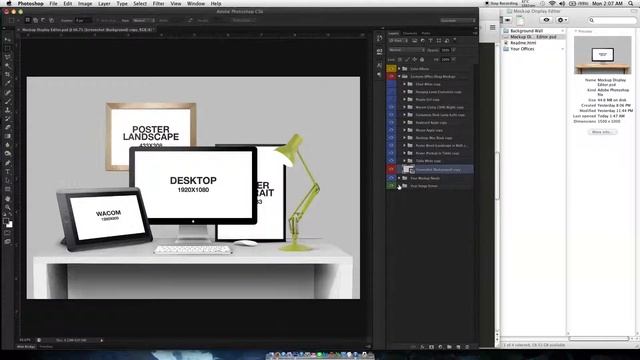Switch to the Channels panel tab
The height and width of the screenshot is (360, 640).
coord(410,33)
